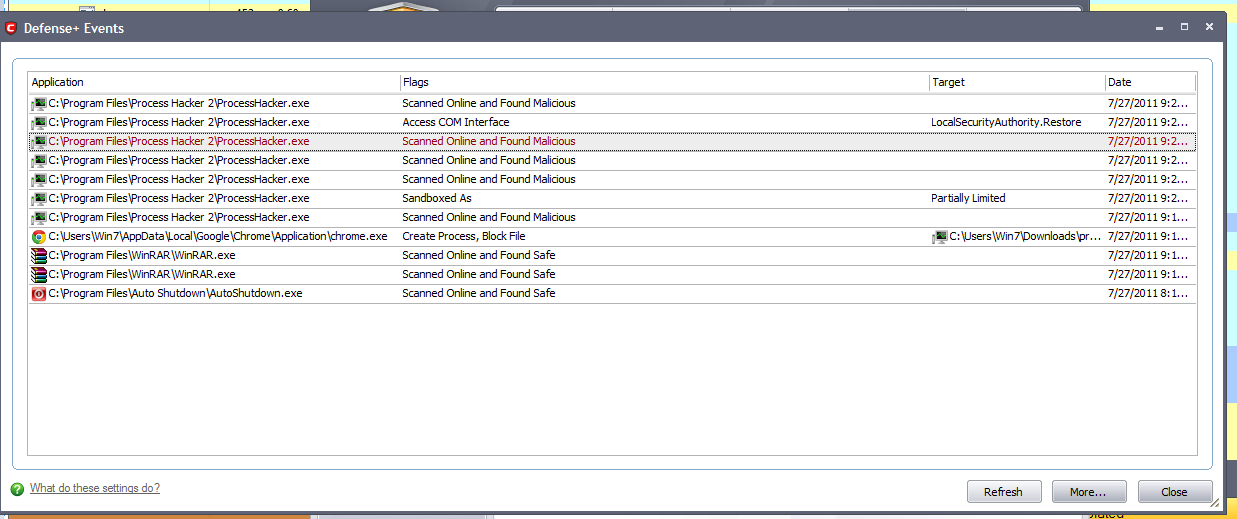The width and height of the screenshot is (1237, 519).
Task: Click the Comodo logo in title bar
Action: [11, 28]
